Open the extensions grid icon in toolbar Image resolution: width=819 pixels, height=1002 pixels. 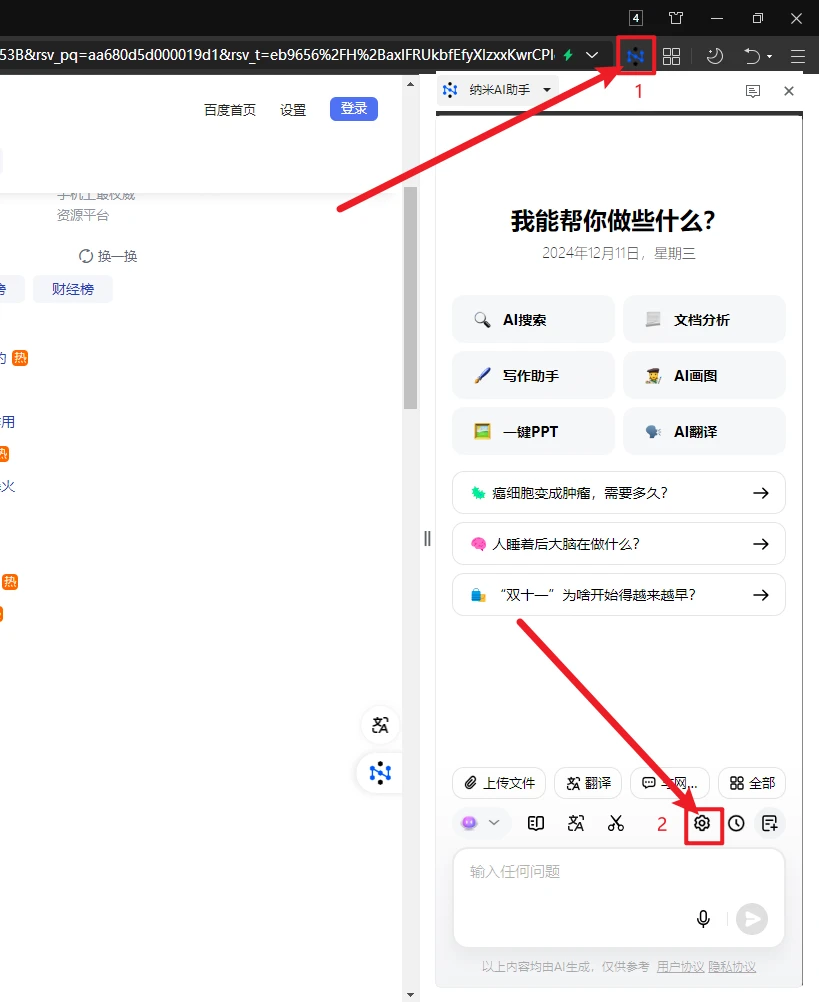[671, 56]
